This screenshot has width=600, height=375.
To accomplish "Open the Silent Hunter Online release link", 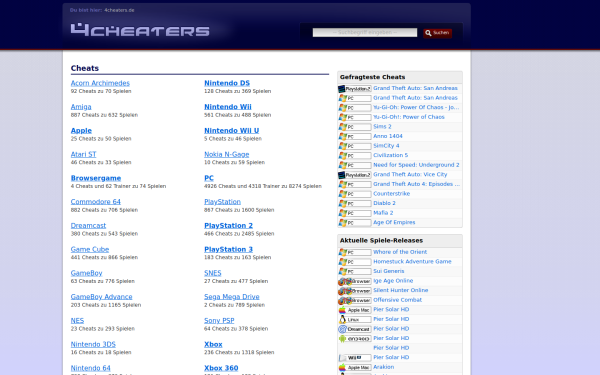I will (401, 290).
